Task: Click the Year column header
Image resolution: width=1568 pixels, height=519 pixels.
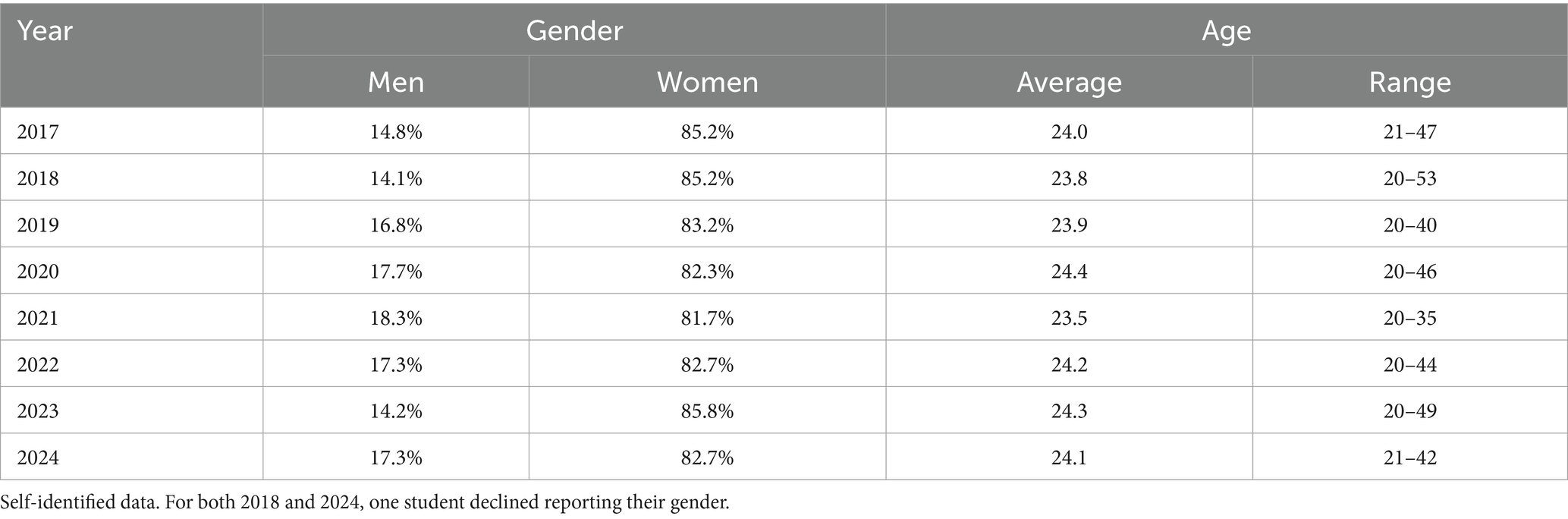Action: pos(45,31)
